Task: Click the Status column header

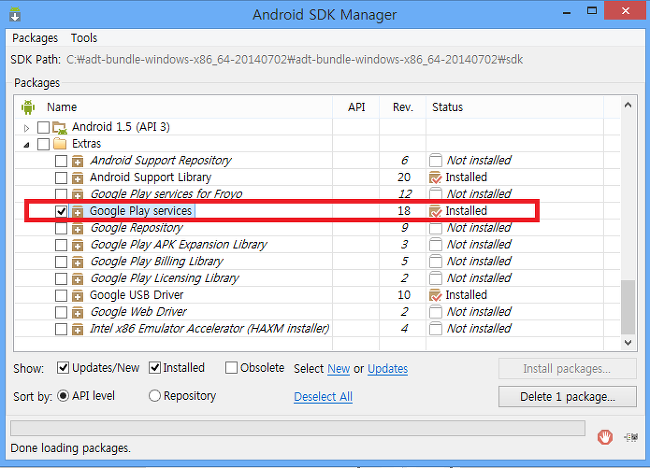Action: (x=447, y=107)
